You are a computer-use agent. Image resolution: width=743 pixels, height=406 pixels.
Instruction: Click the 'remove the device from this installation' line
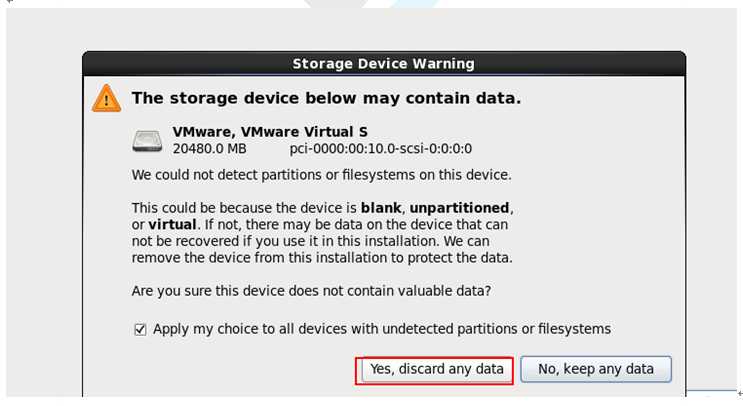pyautogui.click(x=322, y=258)
